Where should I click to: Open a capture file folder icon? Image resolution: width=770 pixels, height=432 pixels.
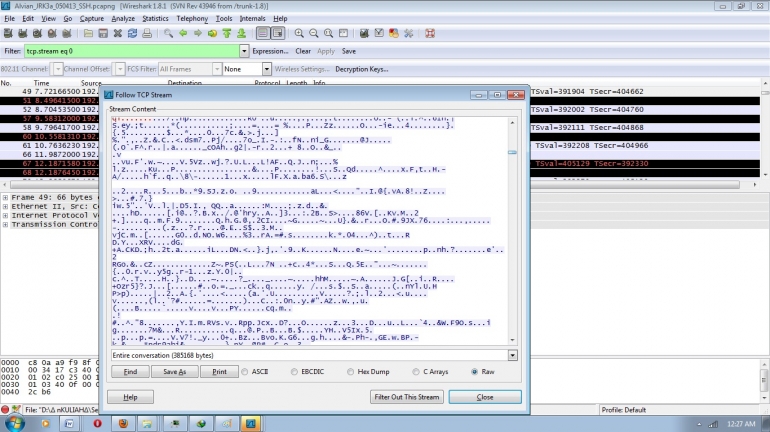pos(88,33)
